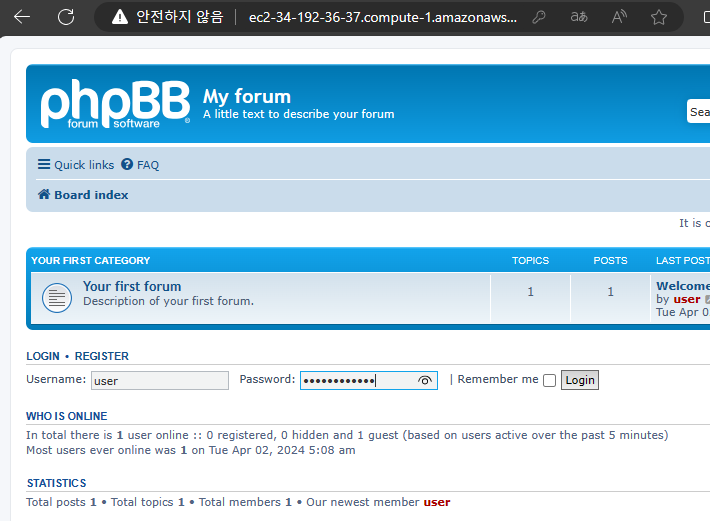
Task: Click the POSTS column header
Action: (610, 261)
